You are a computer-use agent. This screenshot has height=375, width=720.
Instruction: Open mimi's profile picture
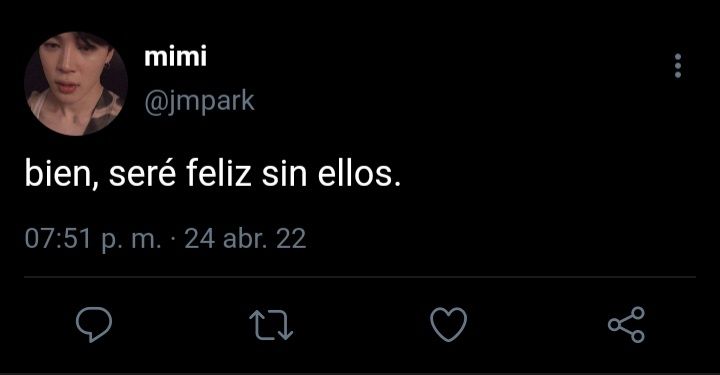point(76,84)
